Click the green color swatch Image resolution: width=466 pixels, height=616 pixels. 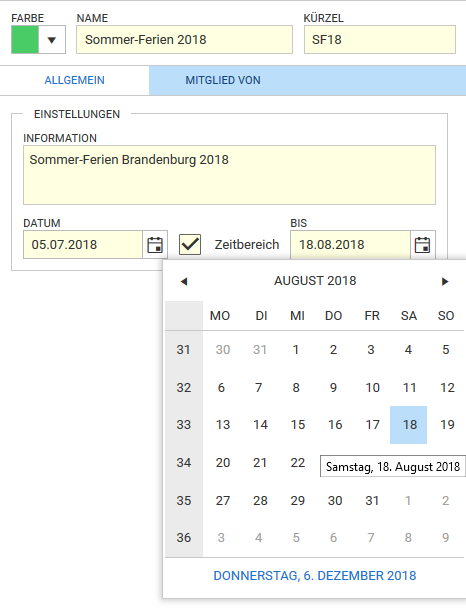click(25, 40)
